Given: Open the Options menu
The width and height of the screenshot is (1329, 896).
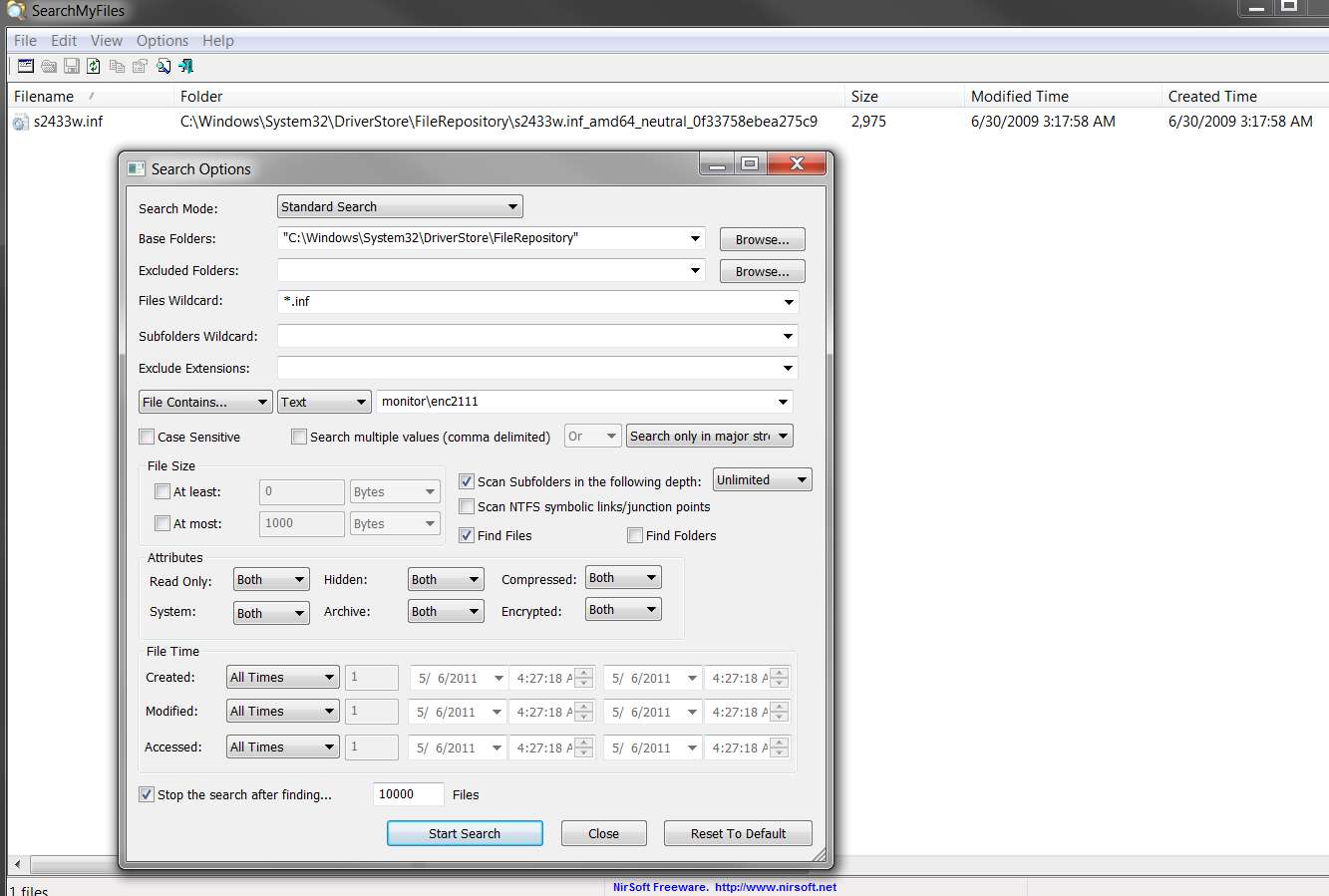Looking at the screenshot, I should tap(163, 41).
